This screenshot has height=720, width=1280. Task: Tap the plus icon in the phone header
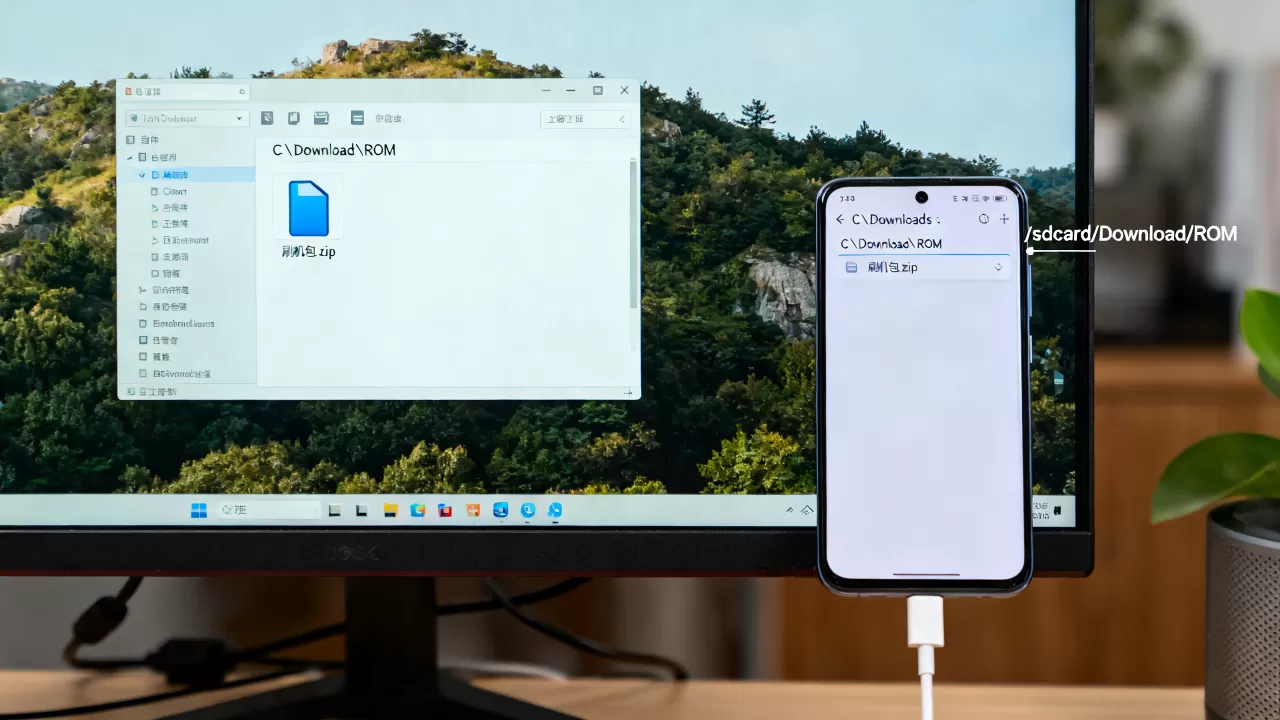1005,219
